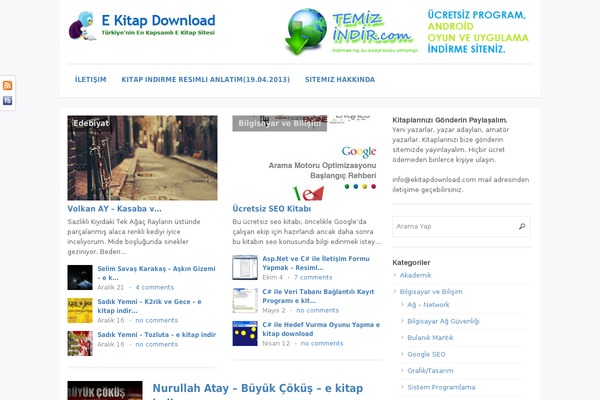Click the Kategoriler heading

tap(411, 263)
